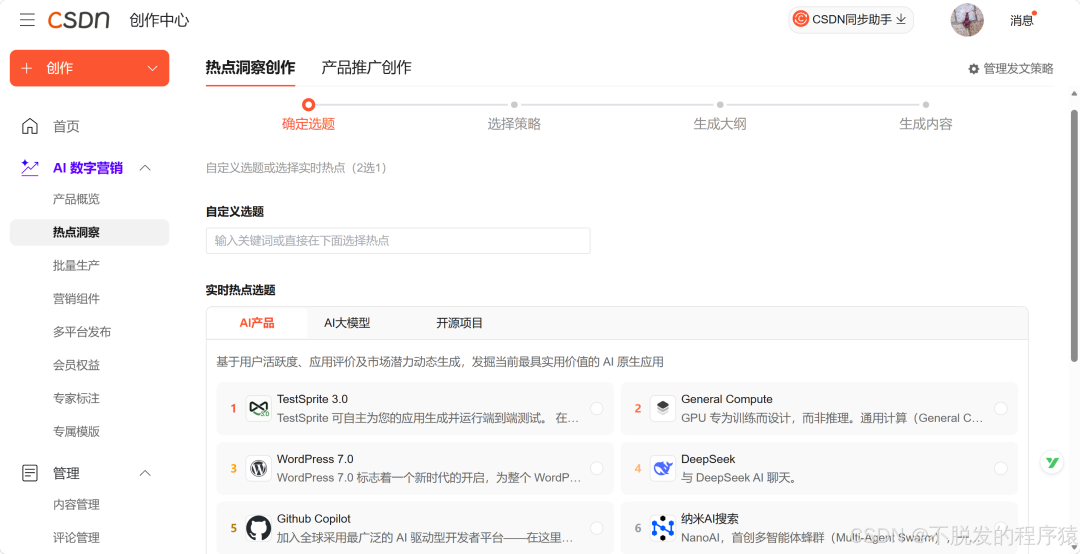Switch to 热点洞察创作 tab
The height and width of the screenshot is (554, 1080).
250,68
